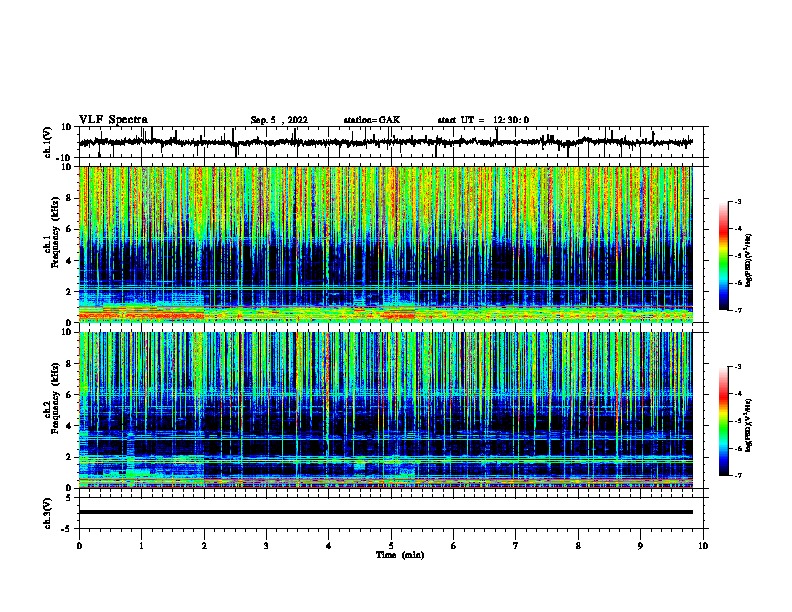
Task: Click the "10" tick ending the time axis
Action: 703,546
